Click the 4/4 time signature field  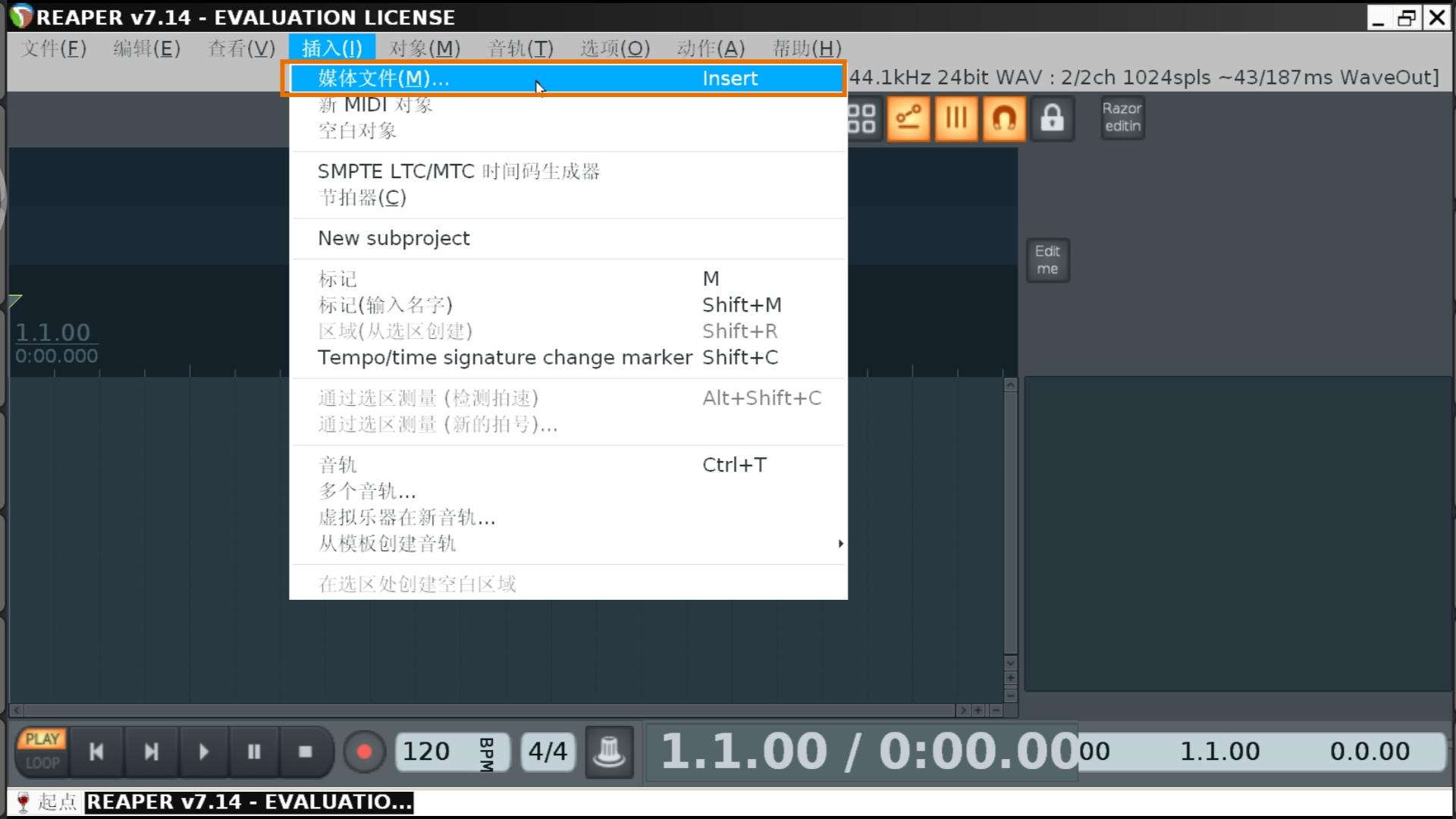[548, 752]
